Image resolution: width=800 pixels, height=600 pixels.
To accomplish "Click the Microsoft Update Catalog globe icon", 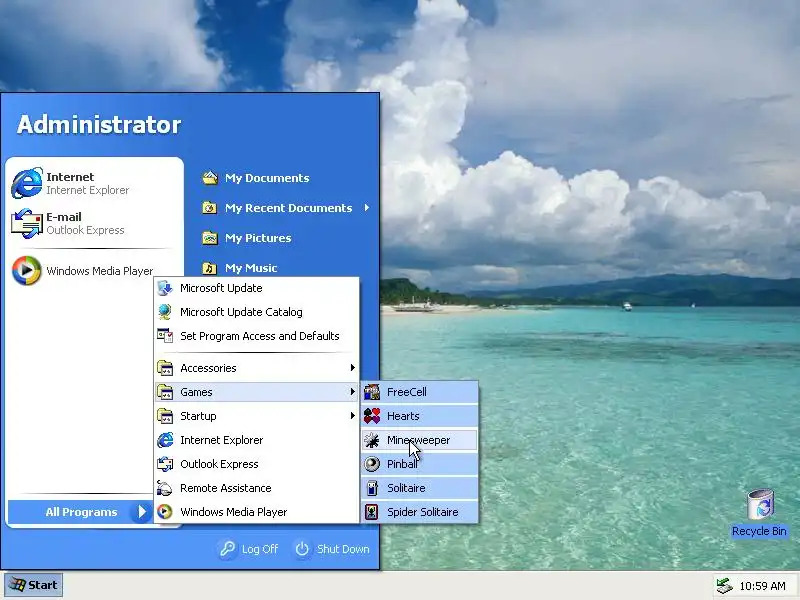I will (165, 312).
